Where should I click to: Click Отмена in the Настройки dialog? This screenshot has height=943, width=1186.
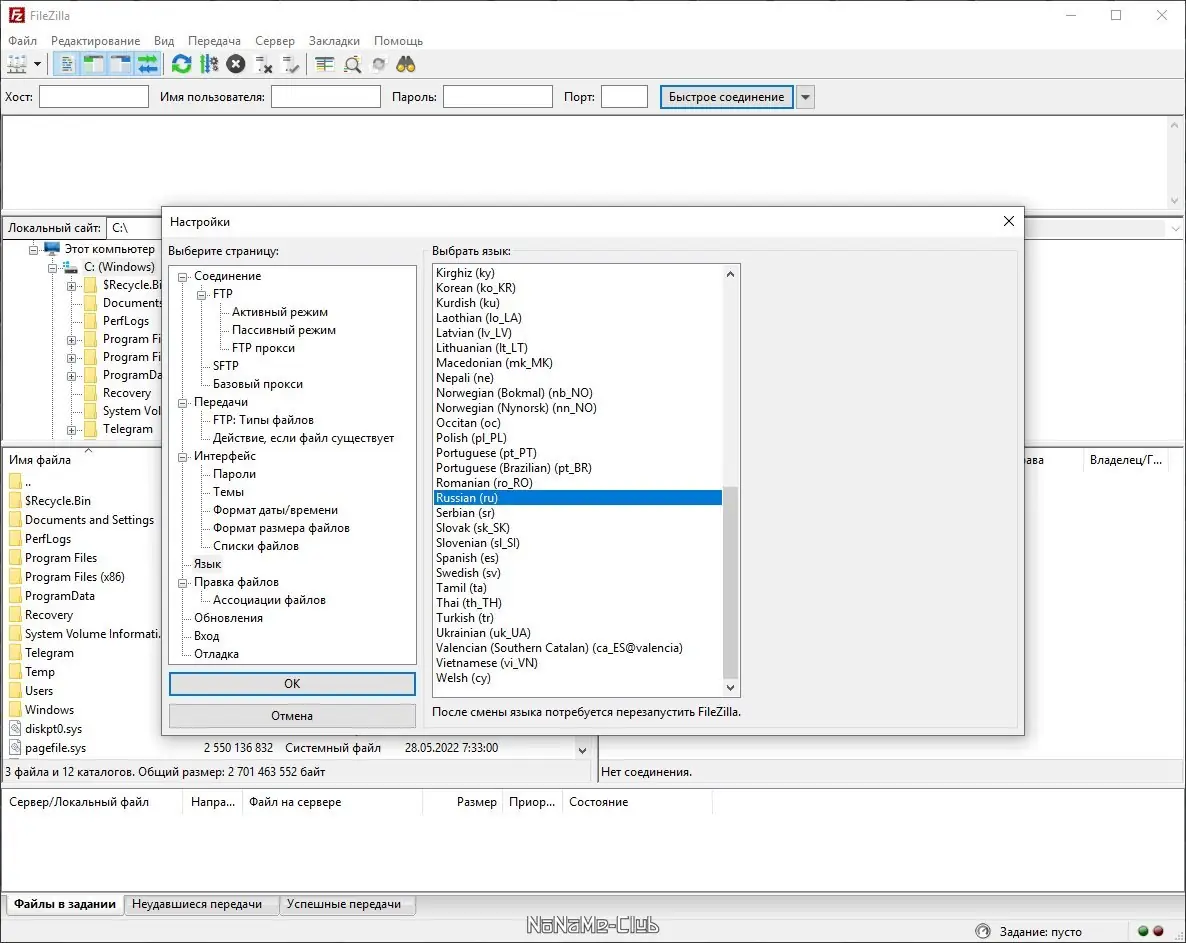click(292, 715)
